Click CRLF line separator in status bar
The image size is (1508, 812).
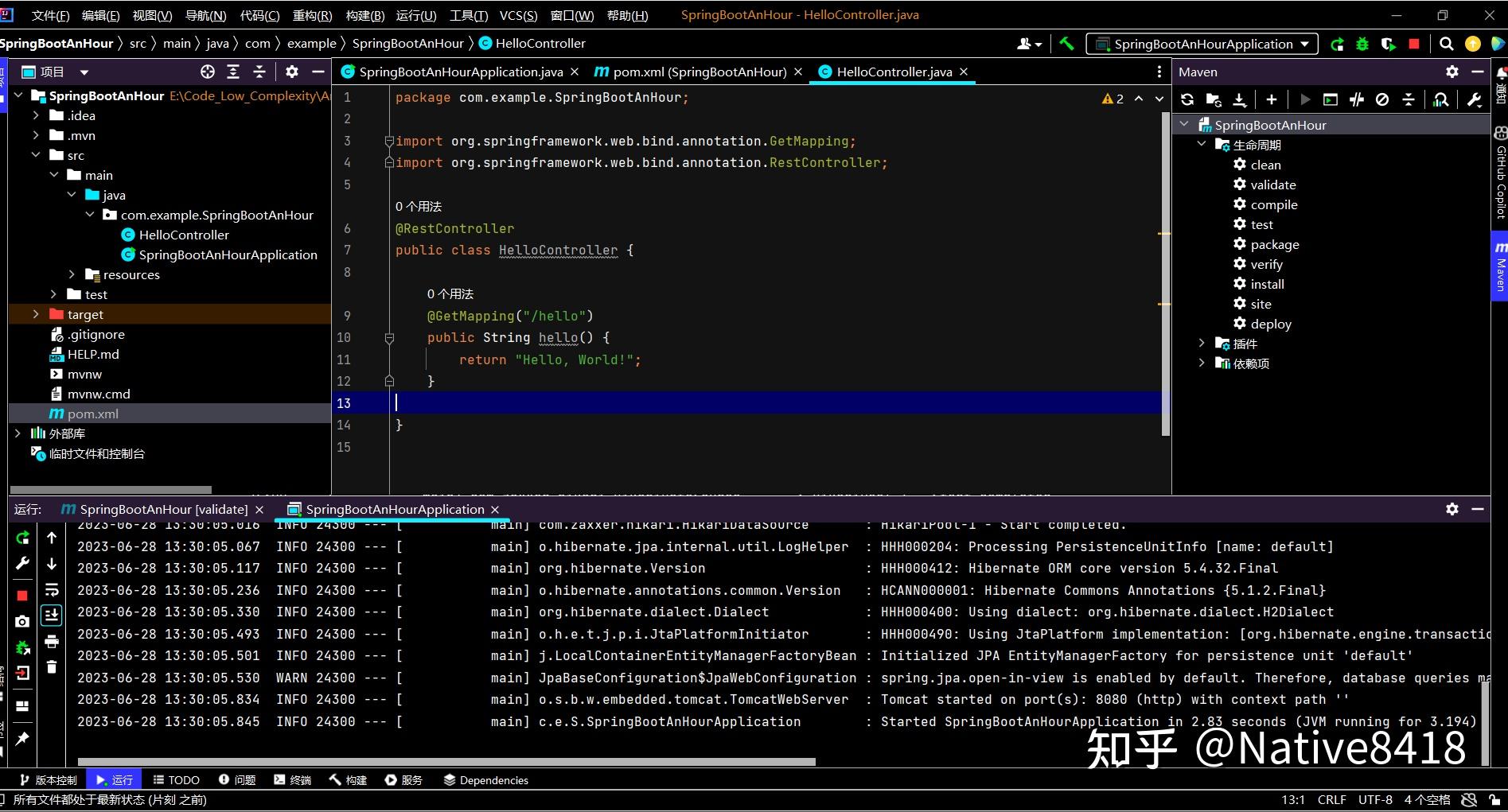1332,800
